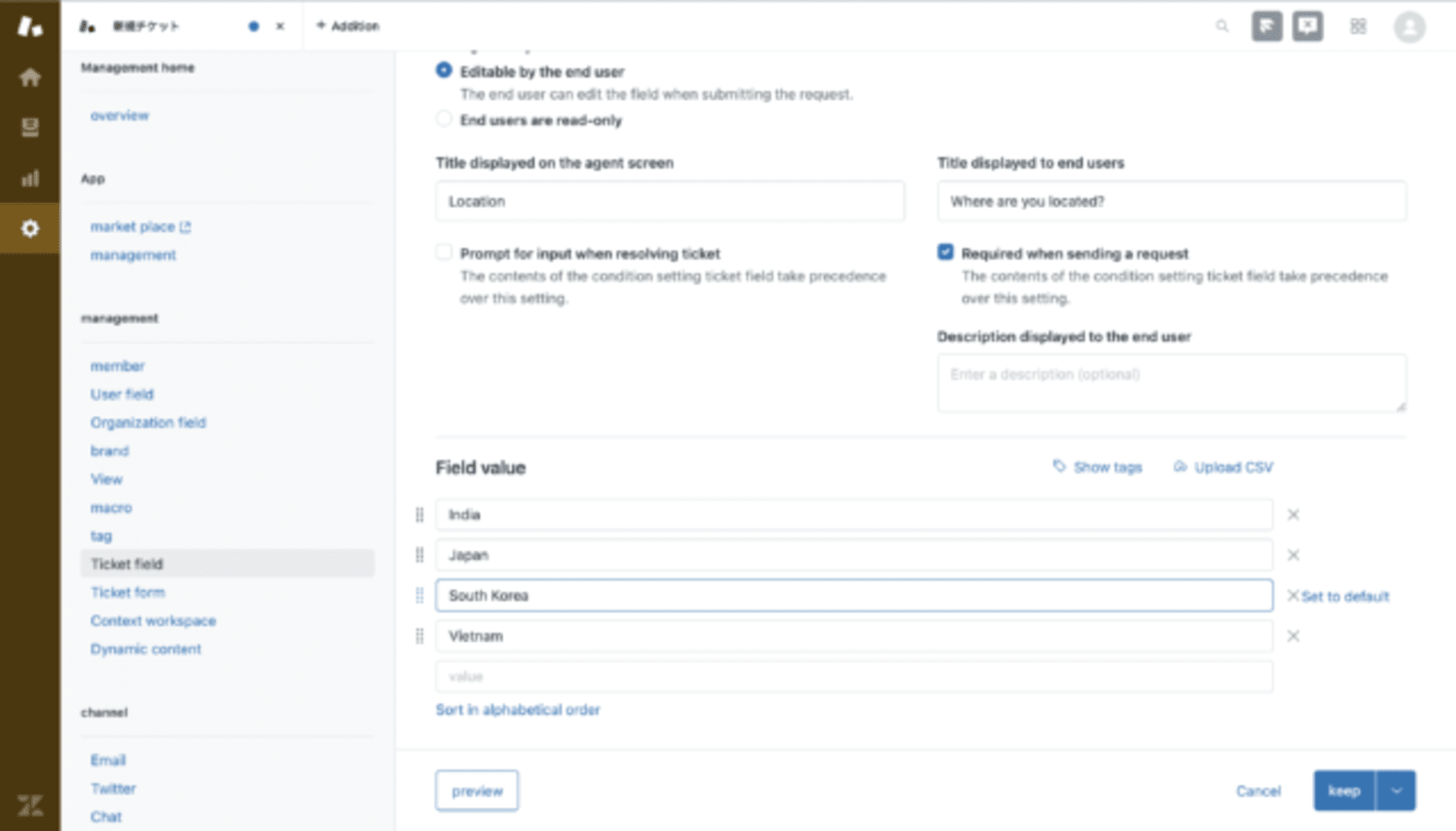The width and height of the screenshot is (1456, 831).
Task: Select the End users are read-only radio button
Action: tap(444, 119)
